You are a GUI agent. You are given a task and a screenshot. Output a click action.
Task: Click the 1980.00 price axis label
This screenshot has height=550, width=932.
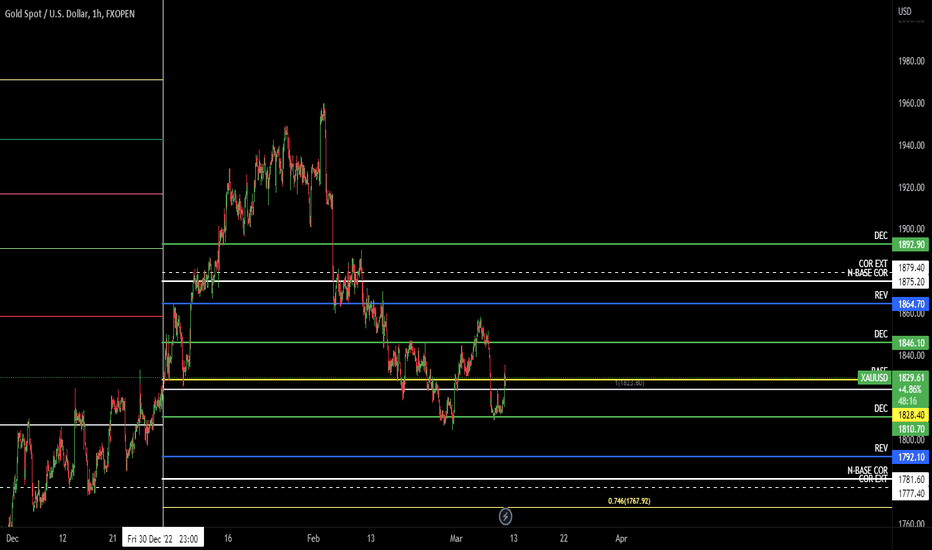click(x=911, y=61)
